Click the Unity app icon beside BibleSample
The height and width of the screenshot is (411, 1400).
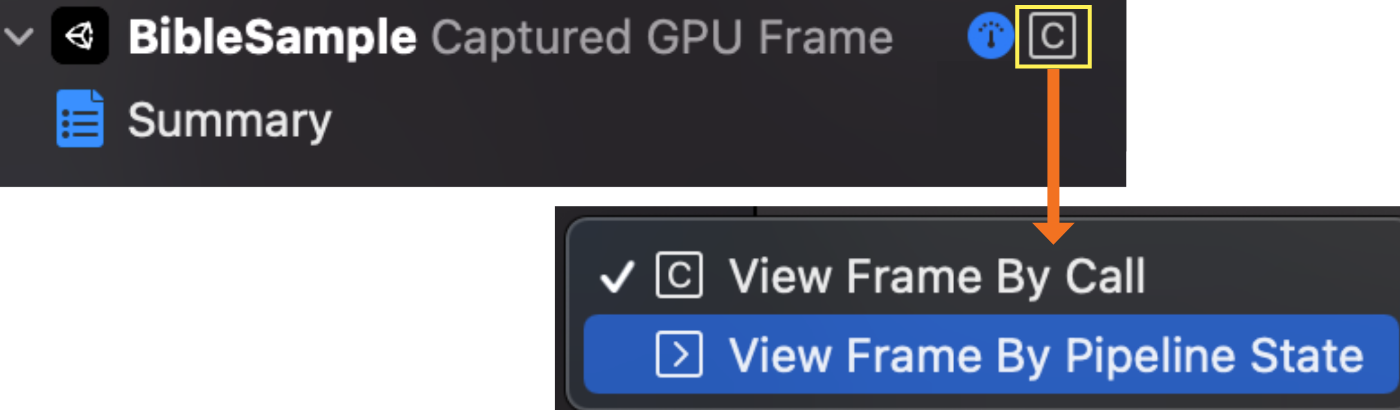80,36
